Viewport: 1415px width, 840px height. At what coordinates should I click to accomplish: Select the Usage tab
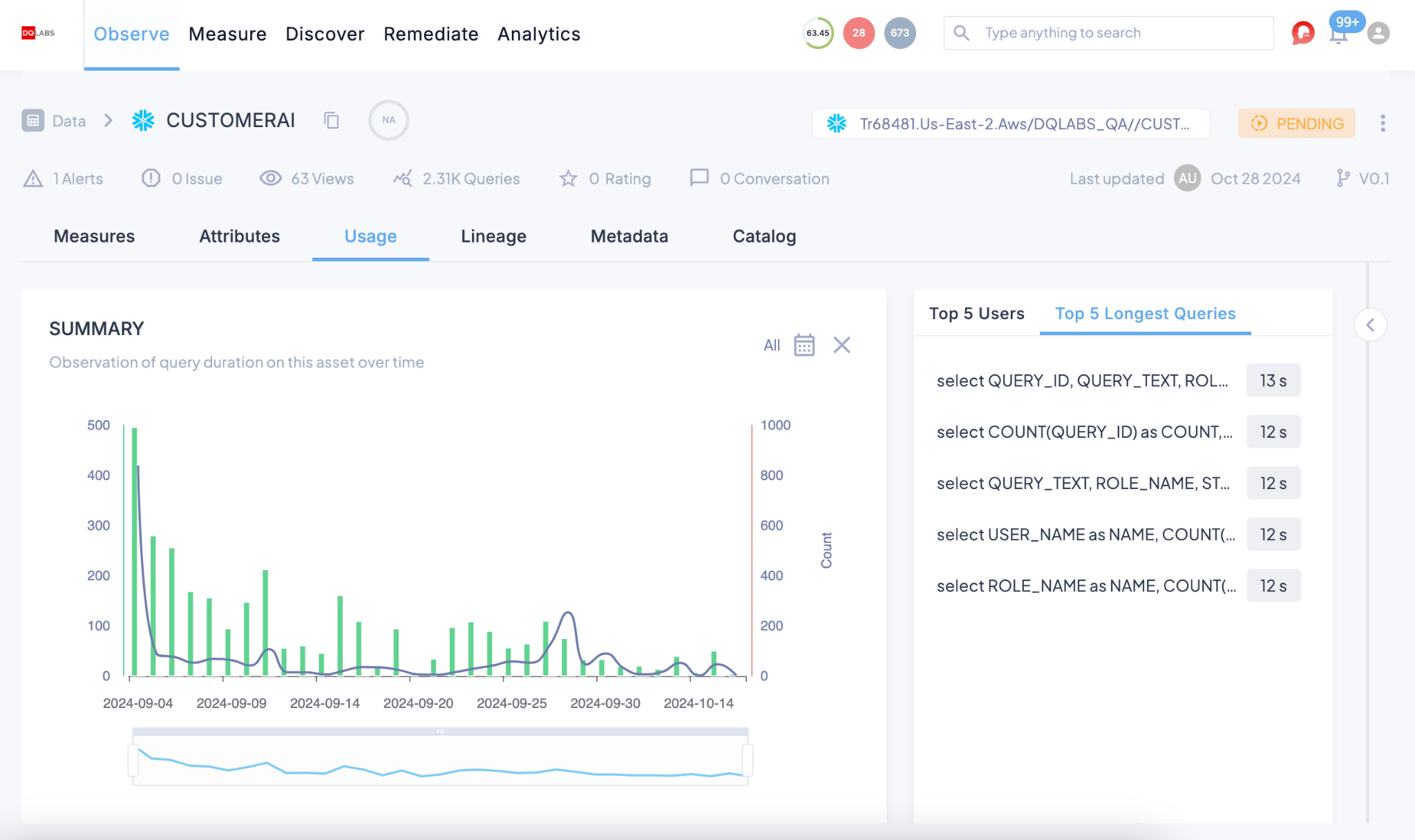pyautogui.click(x=370, y=236)
